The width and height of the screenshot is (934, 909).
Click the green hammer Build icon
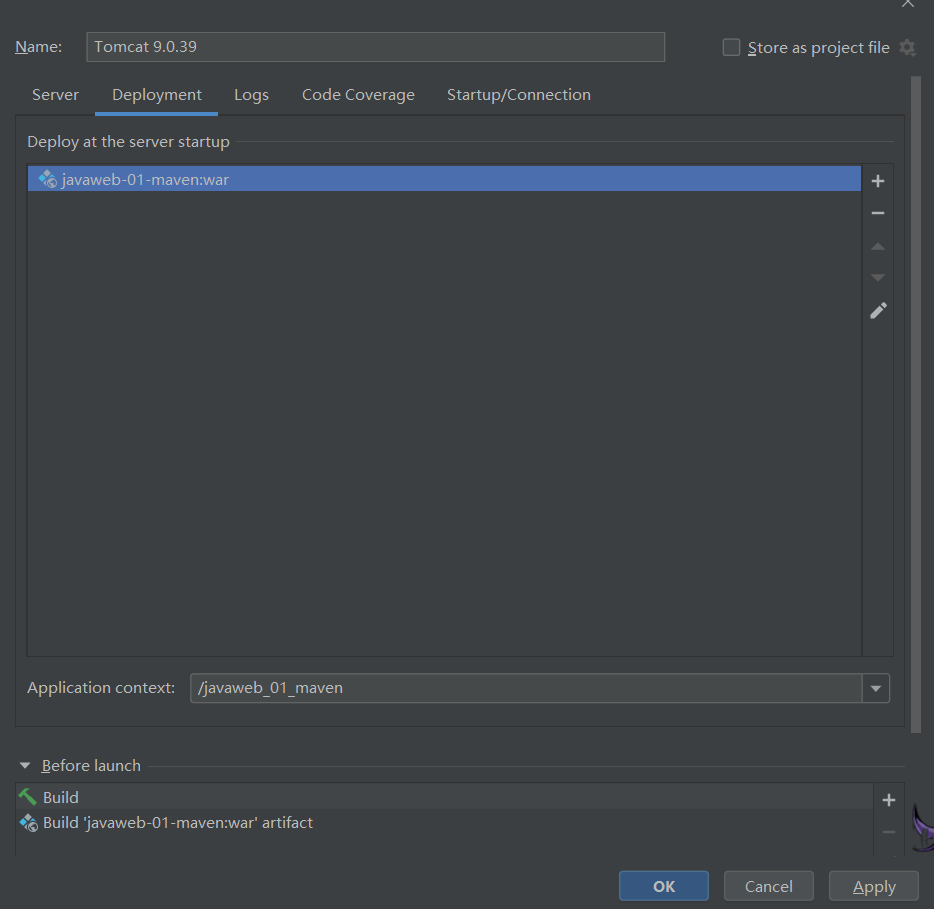click(x=27, y=797)
